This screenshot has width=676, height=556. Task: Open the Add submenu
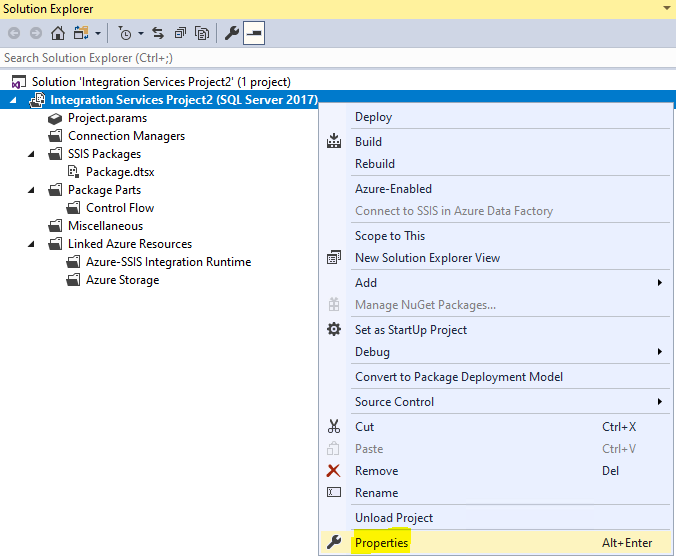[494, 283]
